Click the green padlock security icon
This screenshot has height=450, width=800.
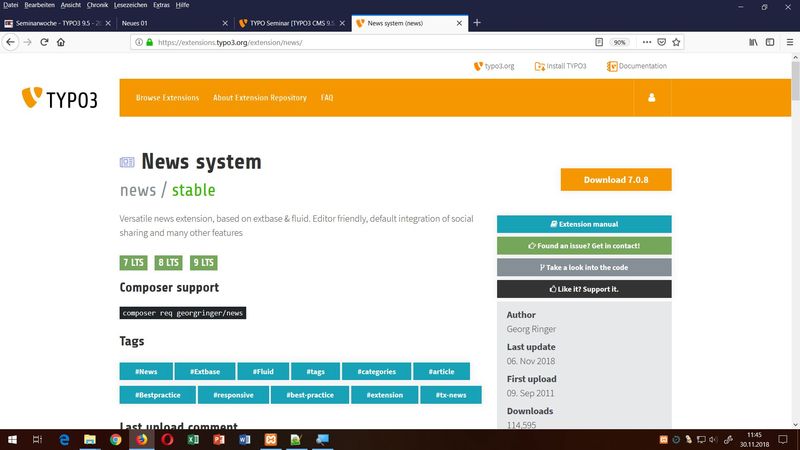pyautogui.click(x=149, y=42)
